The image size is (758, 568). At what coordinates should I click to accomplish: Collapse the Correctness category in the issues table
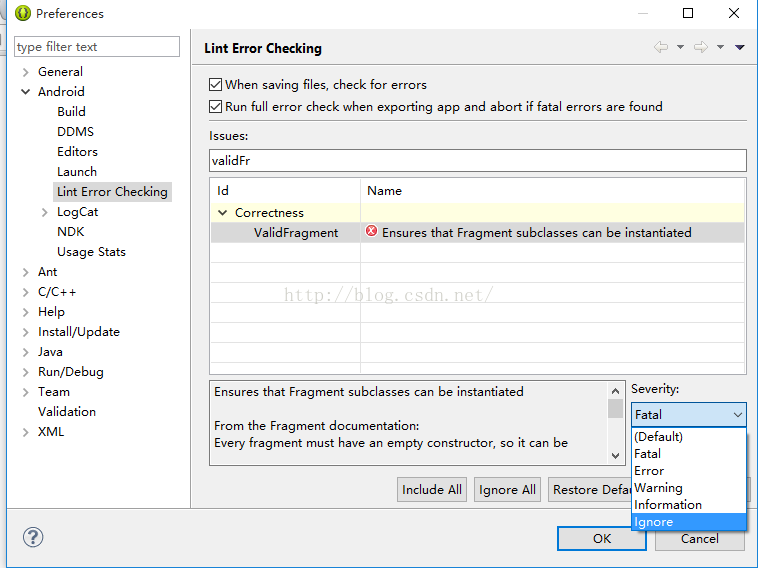(x=222, y=213)
